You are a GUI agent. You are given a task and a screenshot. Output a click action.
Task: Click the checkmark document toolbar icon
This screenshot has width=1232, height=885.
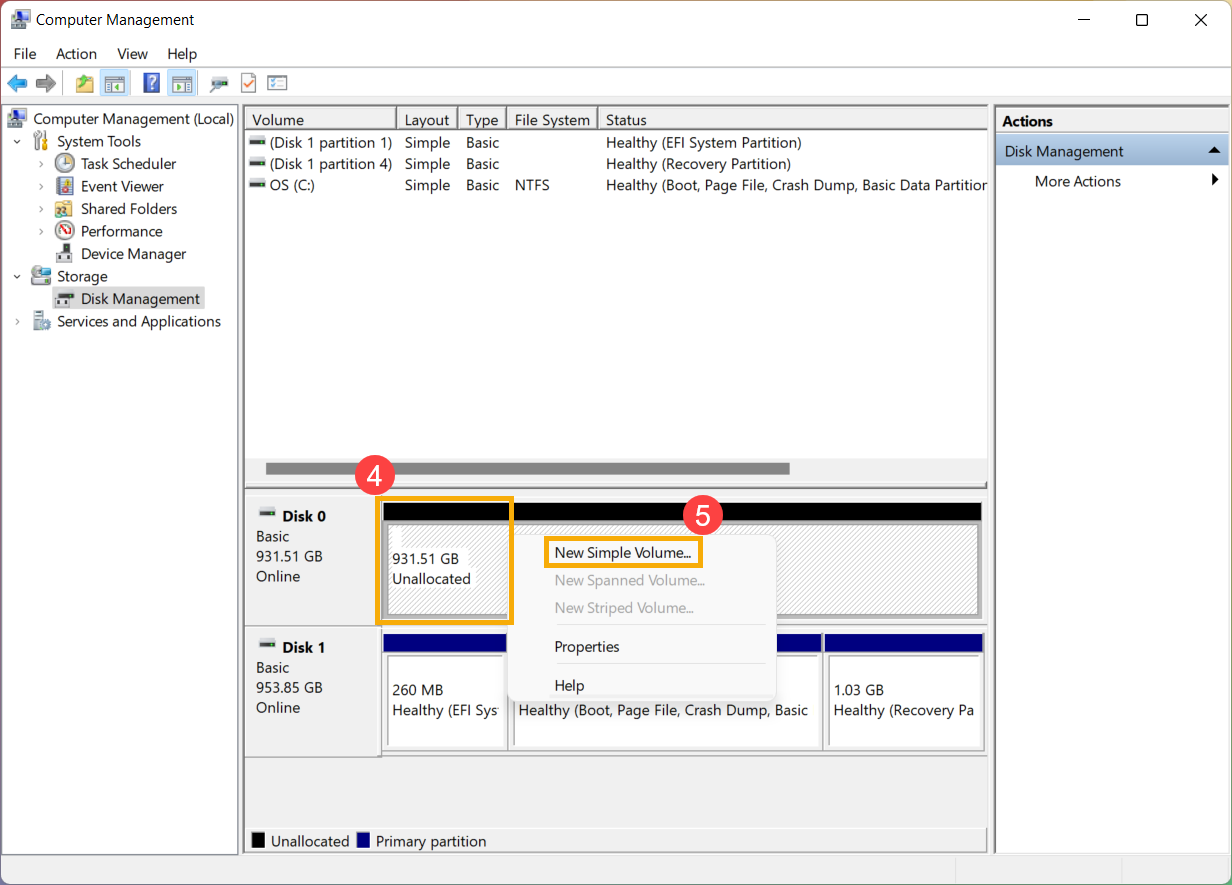click(x=248, y=84)
